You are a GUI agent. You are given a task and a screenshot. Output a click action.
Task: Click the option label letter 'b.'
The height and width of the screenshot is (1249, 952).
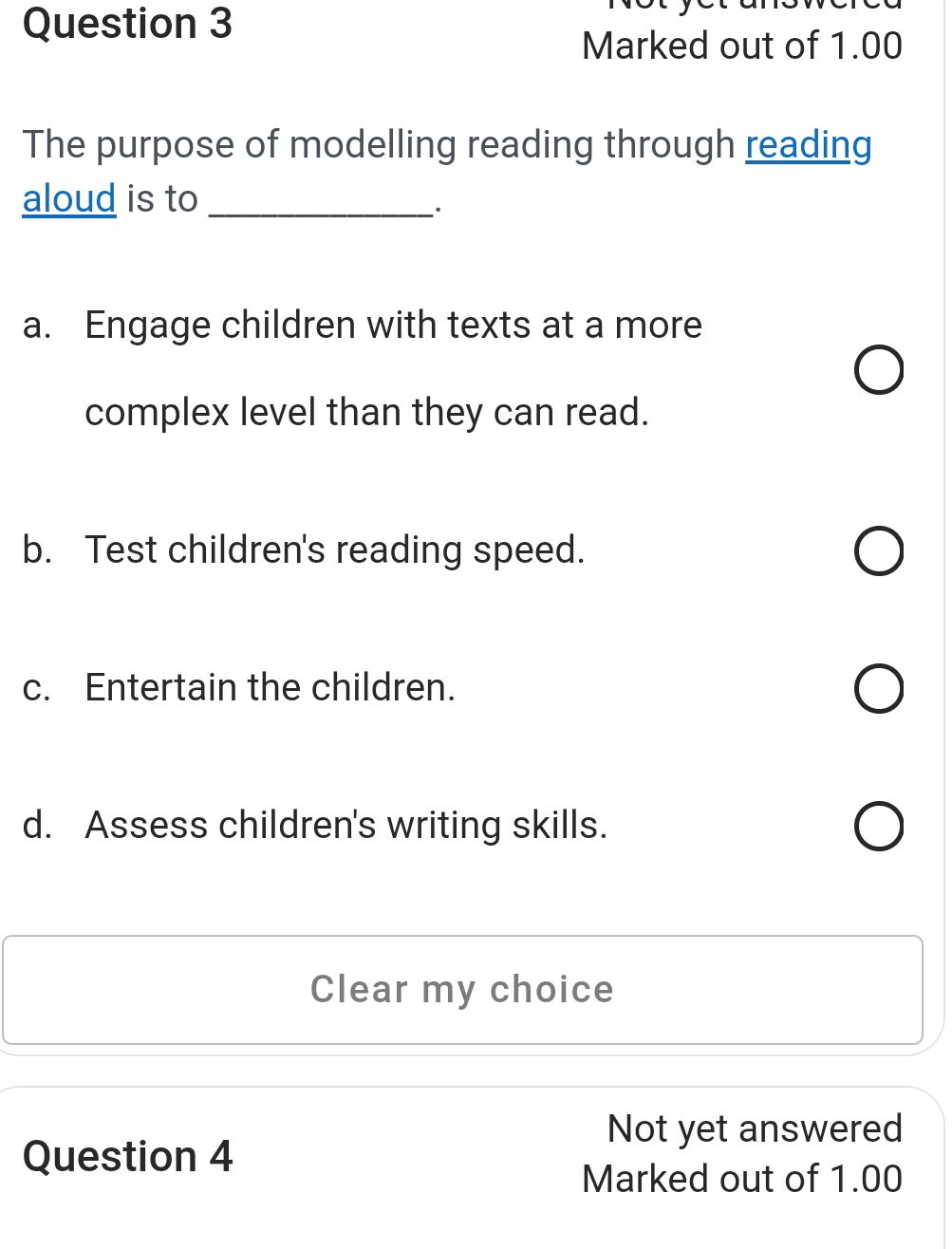pyautogui.click(x=37, y=550)
